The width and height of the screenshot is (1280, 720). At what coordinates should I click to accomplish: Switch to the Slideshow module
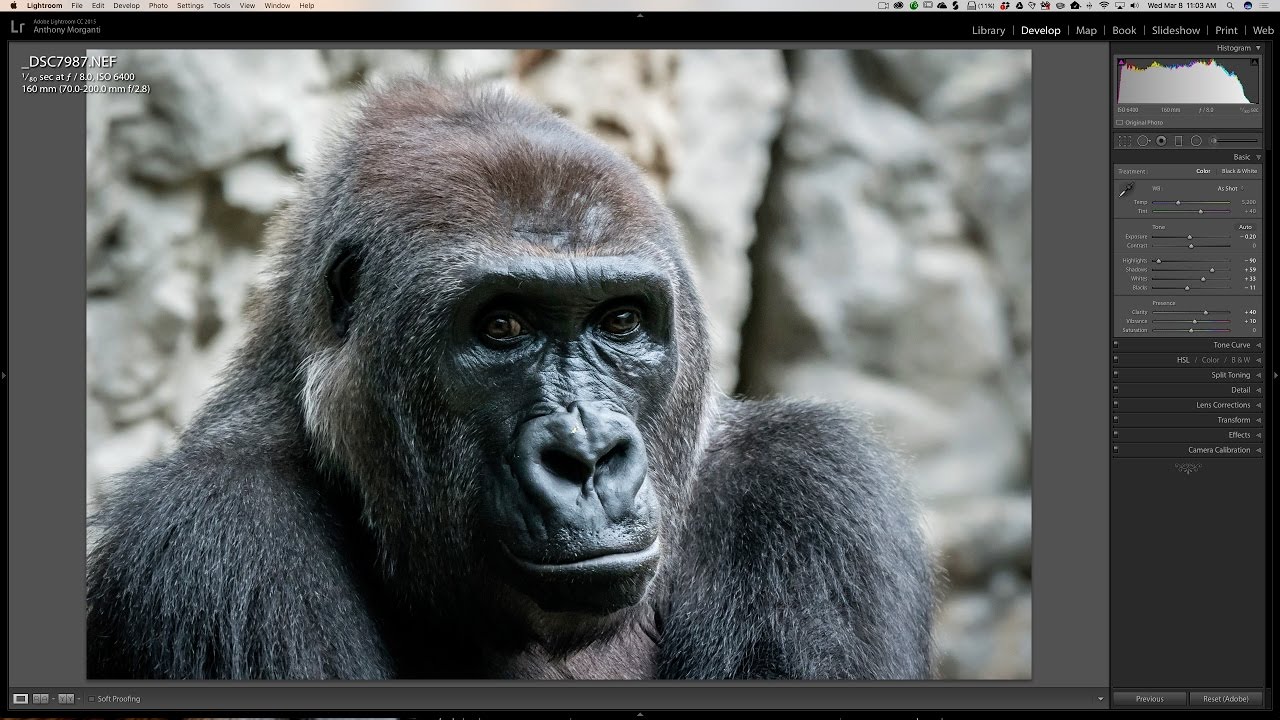1176,30
